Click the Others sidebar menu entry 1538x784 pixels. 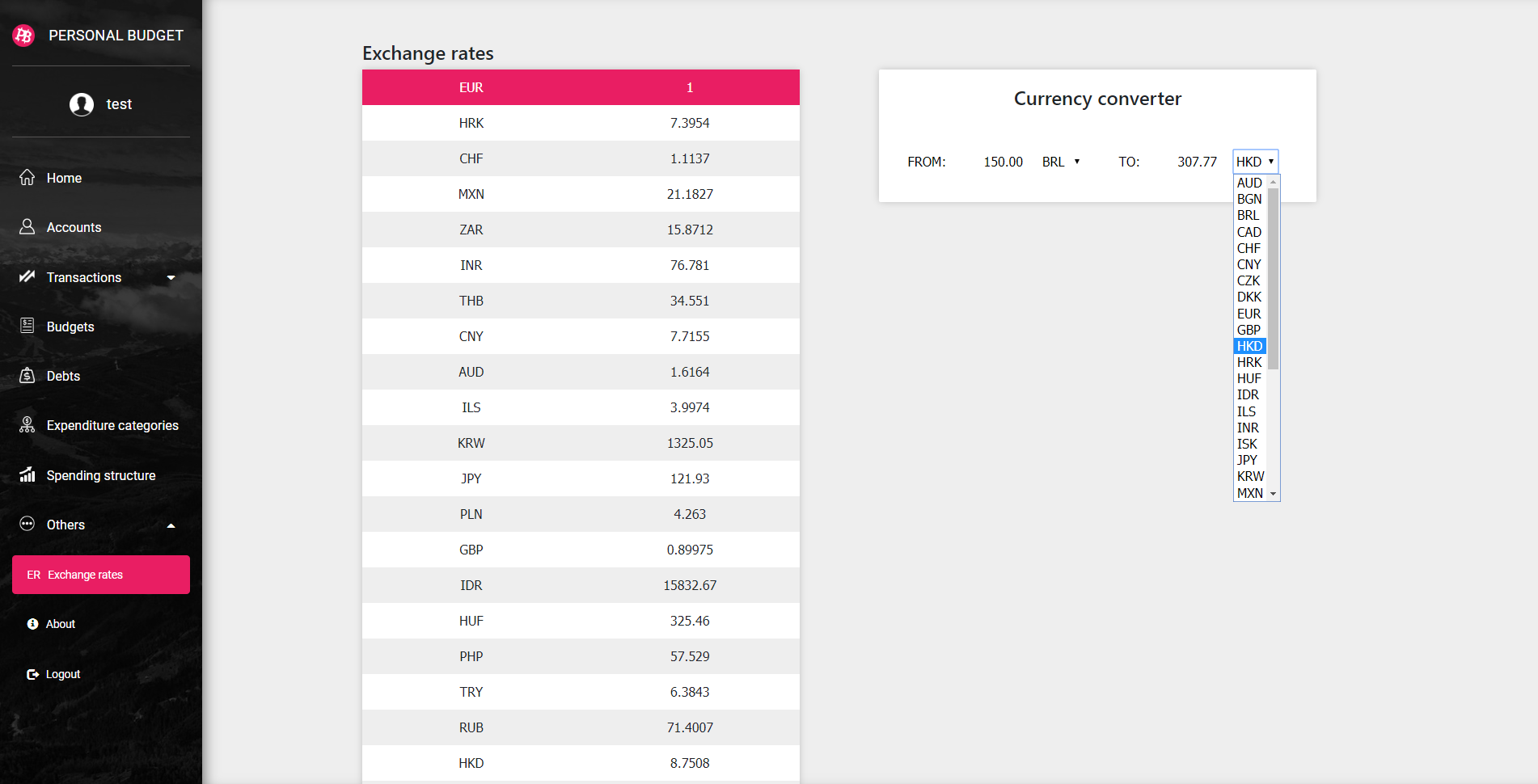click(x=65, y=525)
